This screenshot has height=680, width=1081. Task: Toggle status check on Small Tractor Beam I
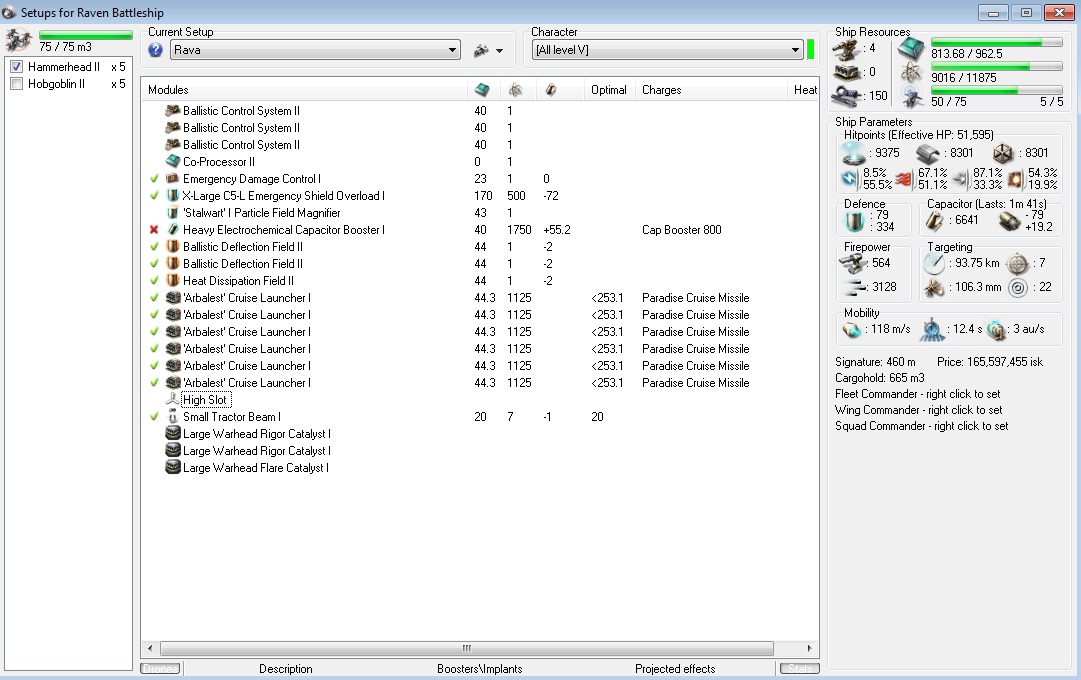[x=154, y=417]
